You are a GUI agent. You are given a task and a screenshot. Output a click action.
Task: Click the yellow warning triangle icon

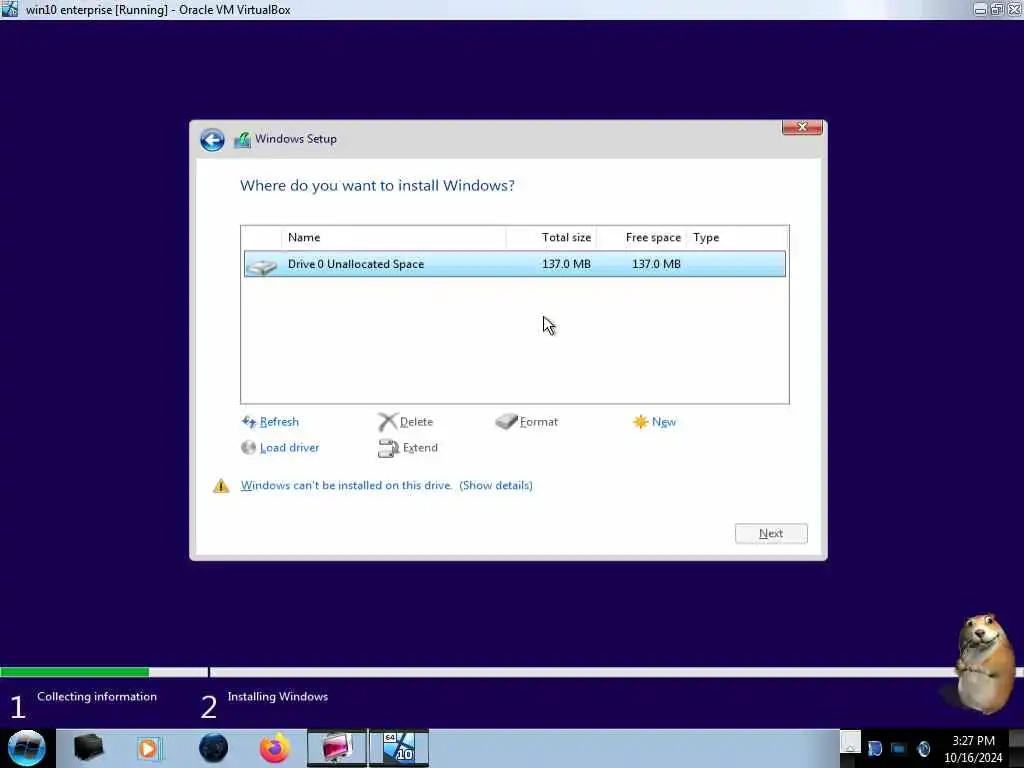point(221,486)
